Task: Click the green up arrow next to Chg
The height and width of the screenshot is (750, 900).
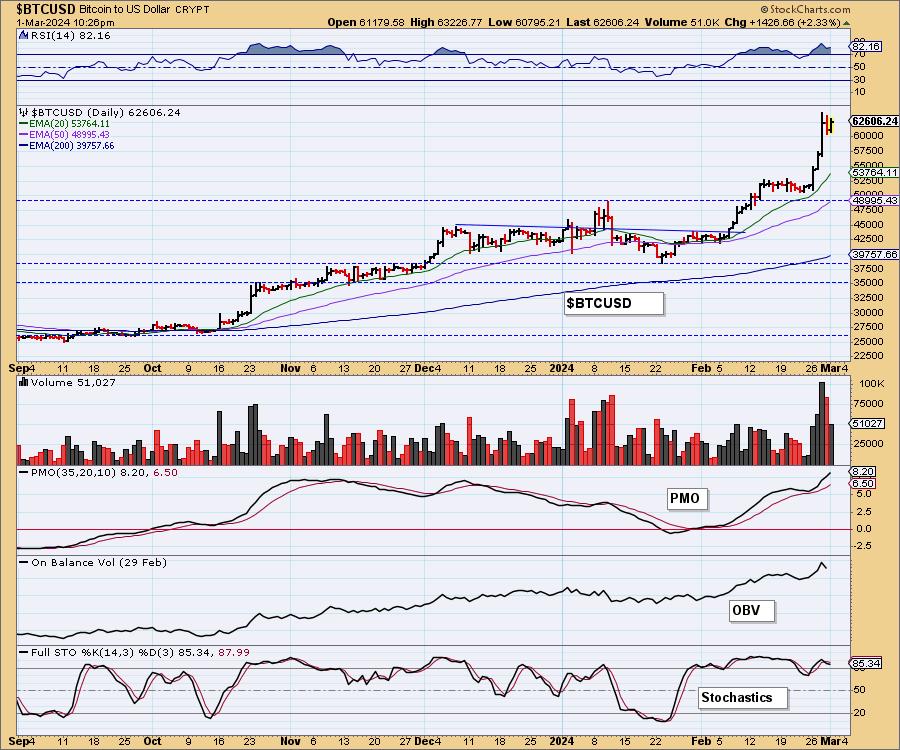Action: coord(847,23)
